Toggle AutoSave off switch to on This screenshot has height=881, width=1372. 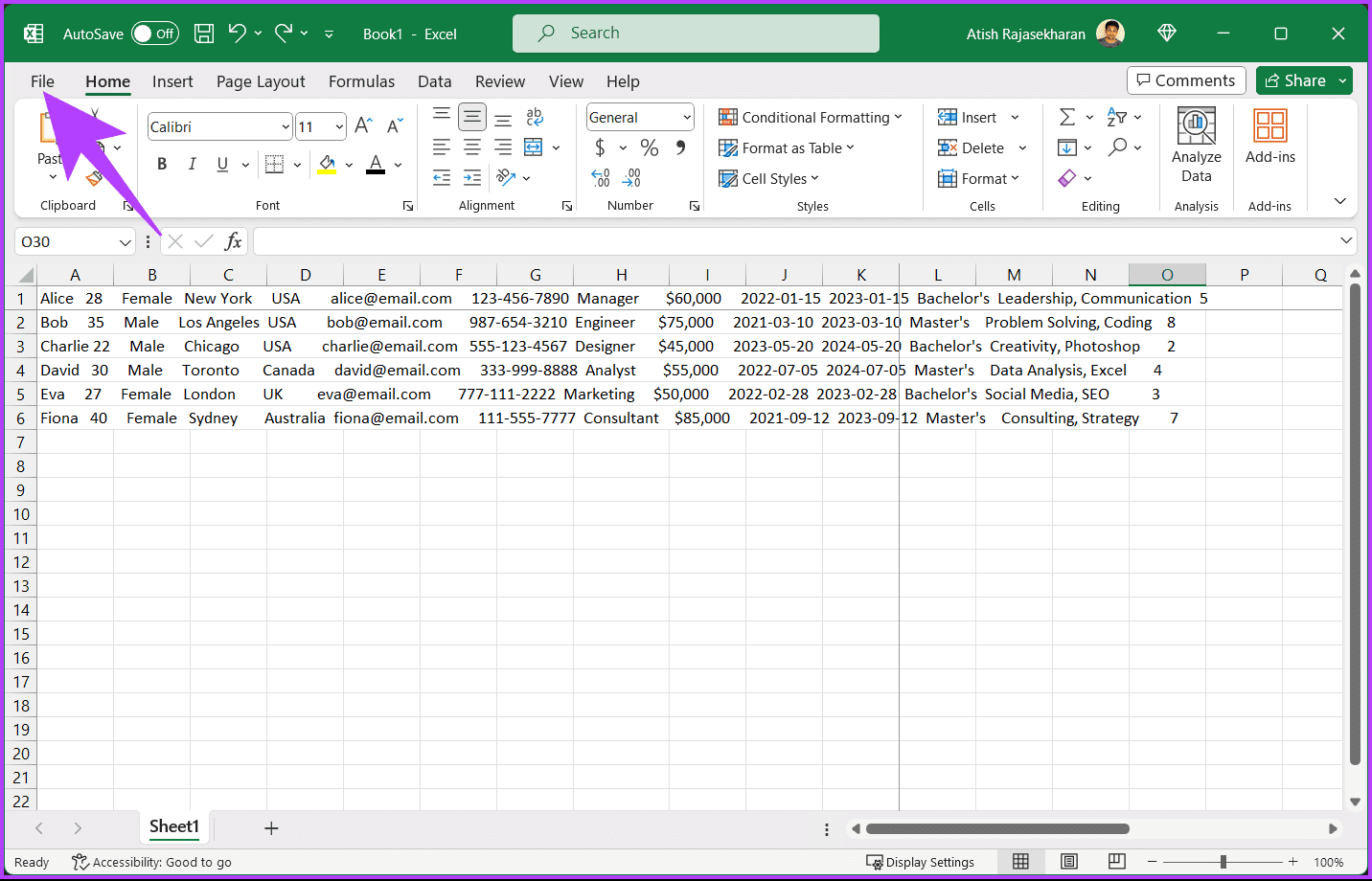click(154, 32)
